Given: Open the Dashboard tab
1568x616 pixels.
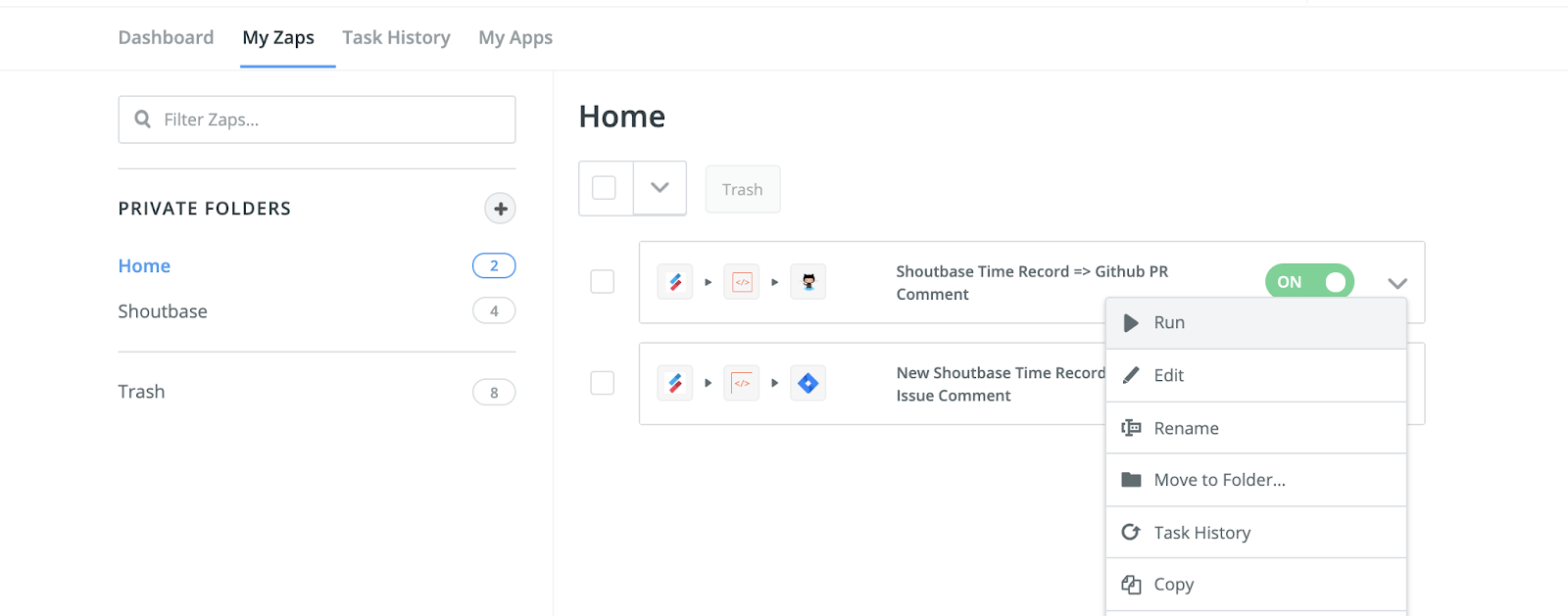Looking at the screenshot, I should click(166, 37).
